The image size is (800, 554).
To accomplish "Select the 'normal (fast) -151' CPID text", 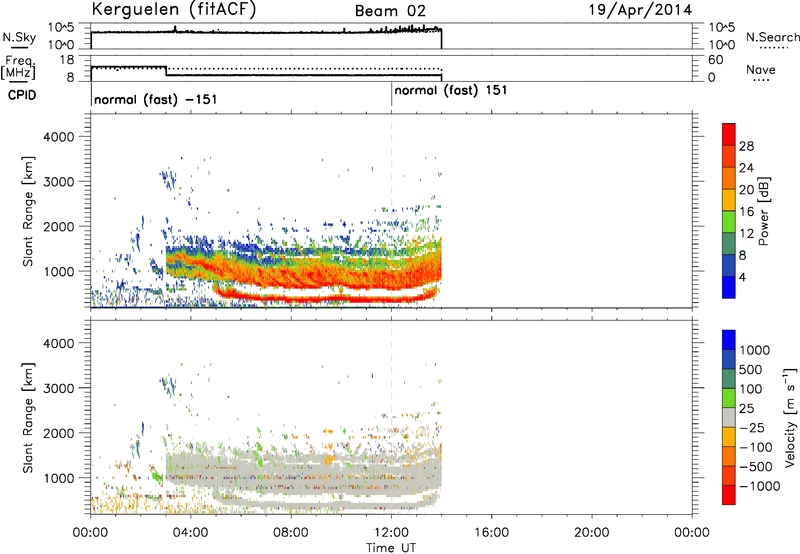I will tap(156, 99).
